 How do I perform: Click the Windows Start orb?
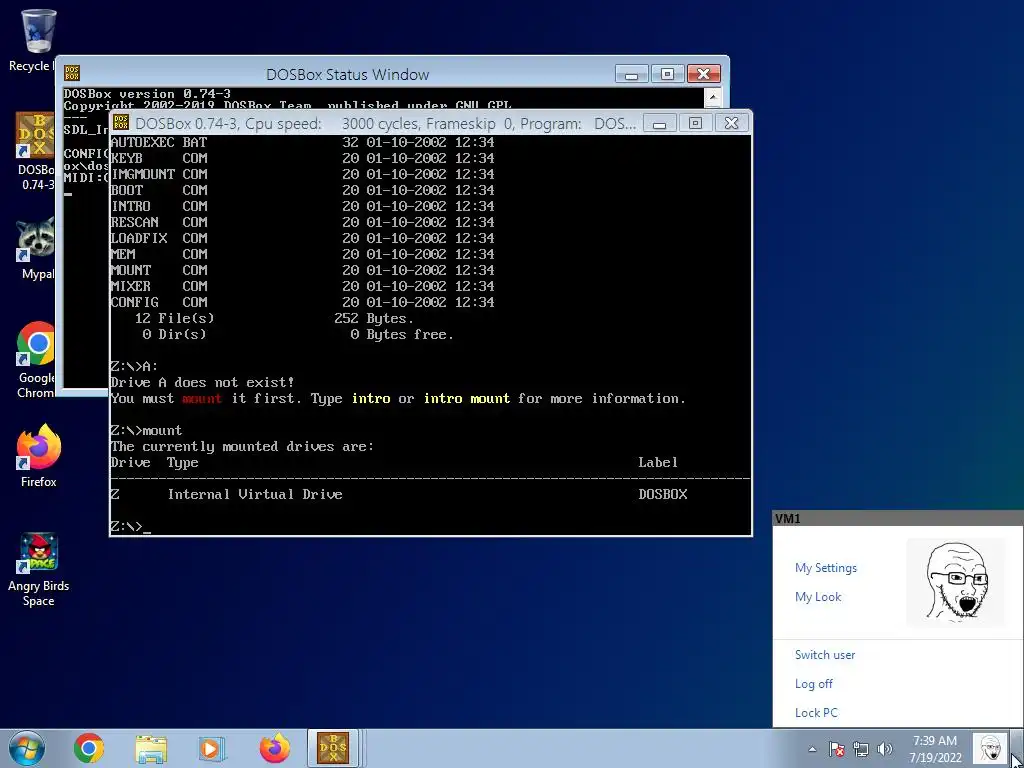[x=25, y=748]
